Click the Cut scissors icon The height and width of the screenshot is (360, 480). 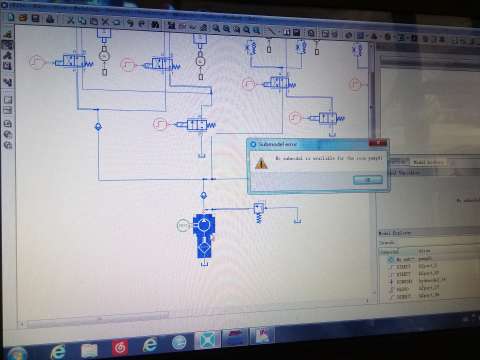coord(71,20)
